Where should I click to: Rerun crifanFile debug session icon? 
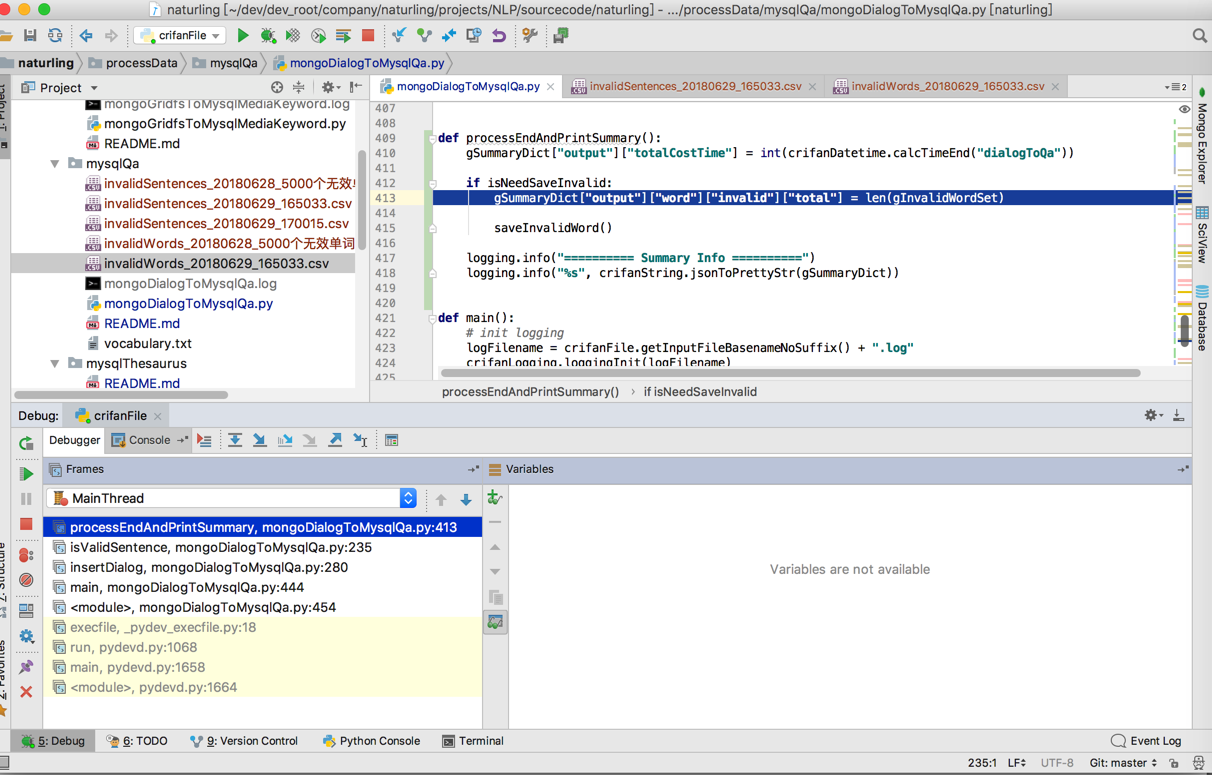point(26,444)
